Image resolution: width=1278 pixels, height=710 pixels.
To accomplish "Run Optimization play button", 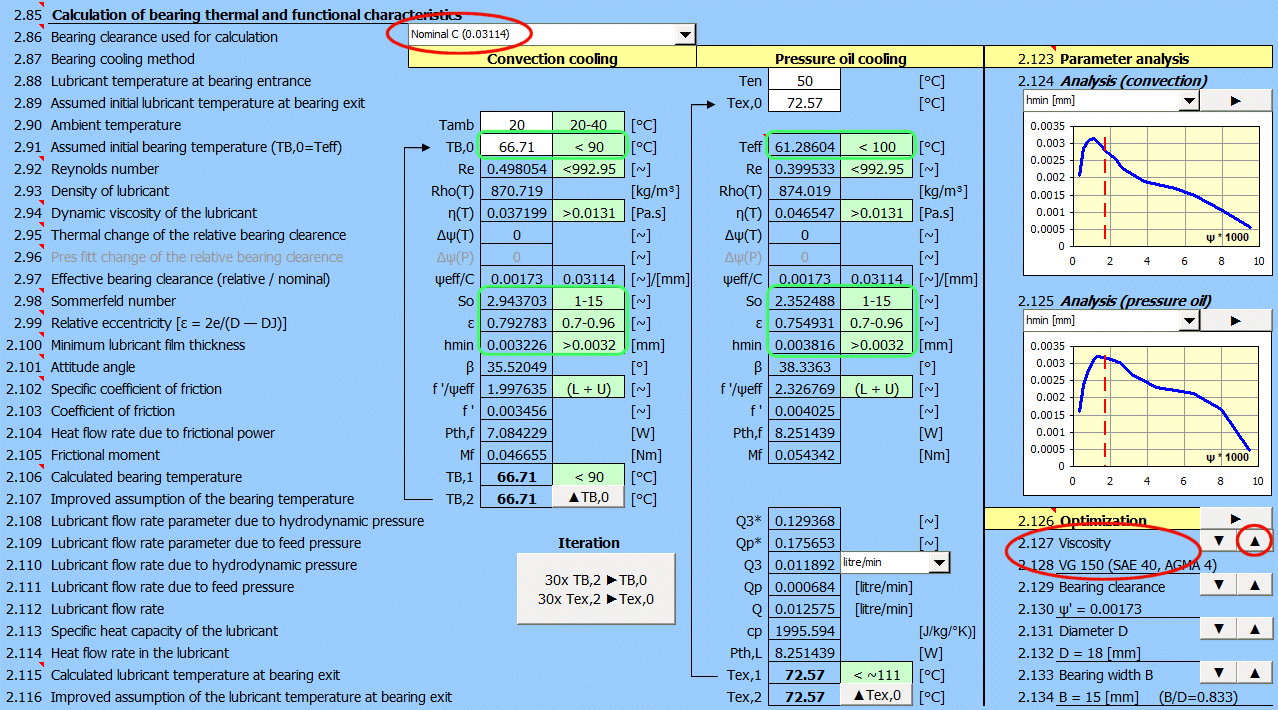I will (1235, 518).
